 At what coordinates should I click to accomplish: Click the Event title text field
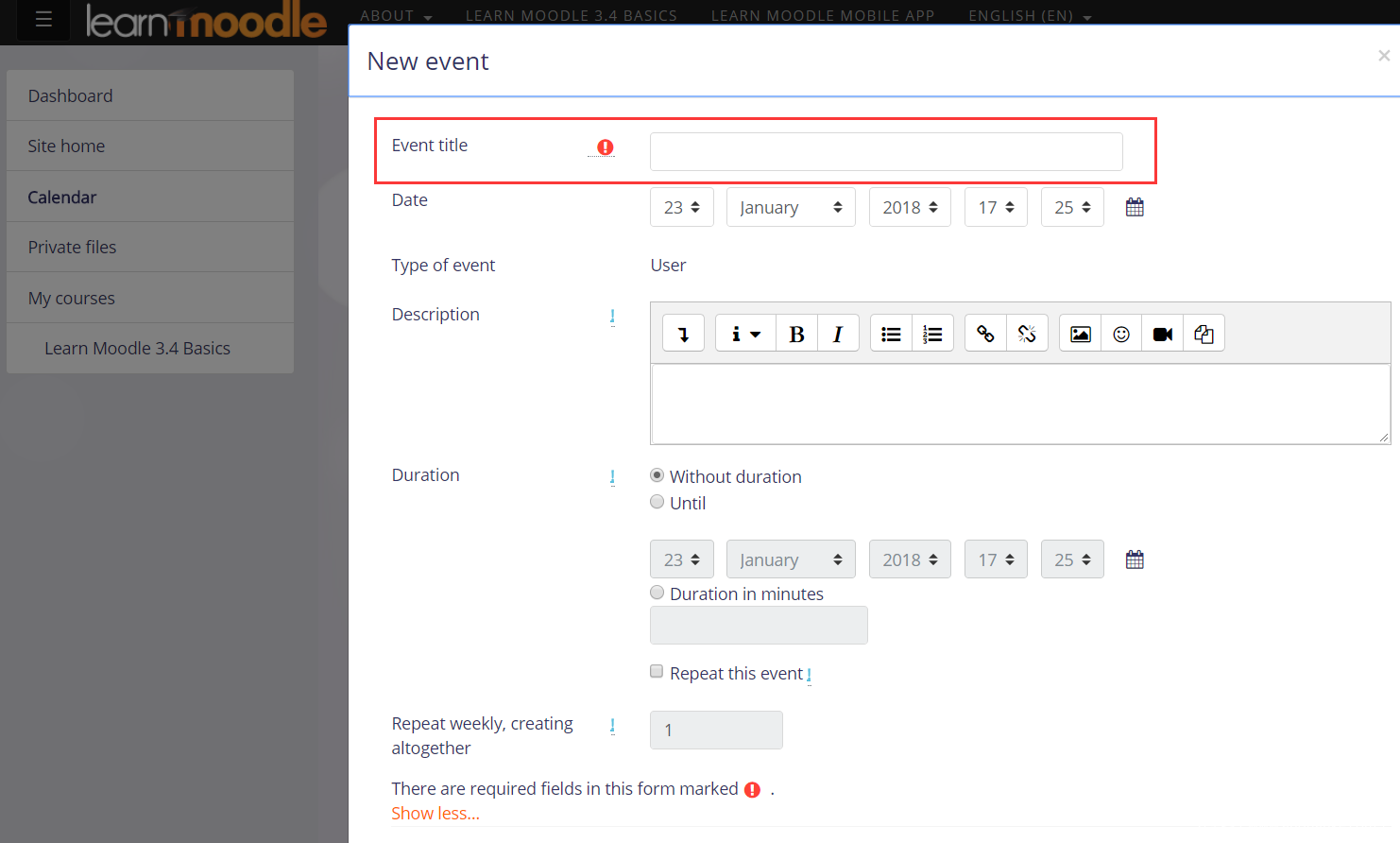(x=886, y=151)
